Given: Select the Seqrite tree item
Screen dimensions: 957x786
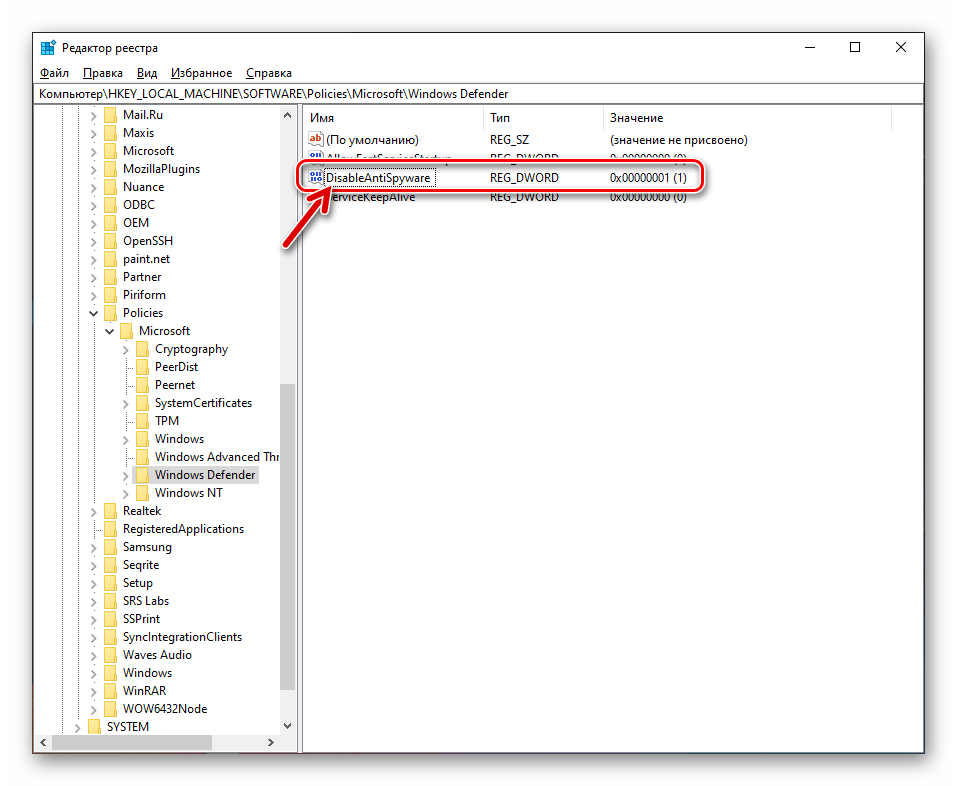Looking at the screenshot, I should 141,565.
